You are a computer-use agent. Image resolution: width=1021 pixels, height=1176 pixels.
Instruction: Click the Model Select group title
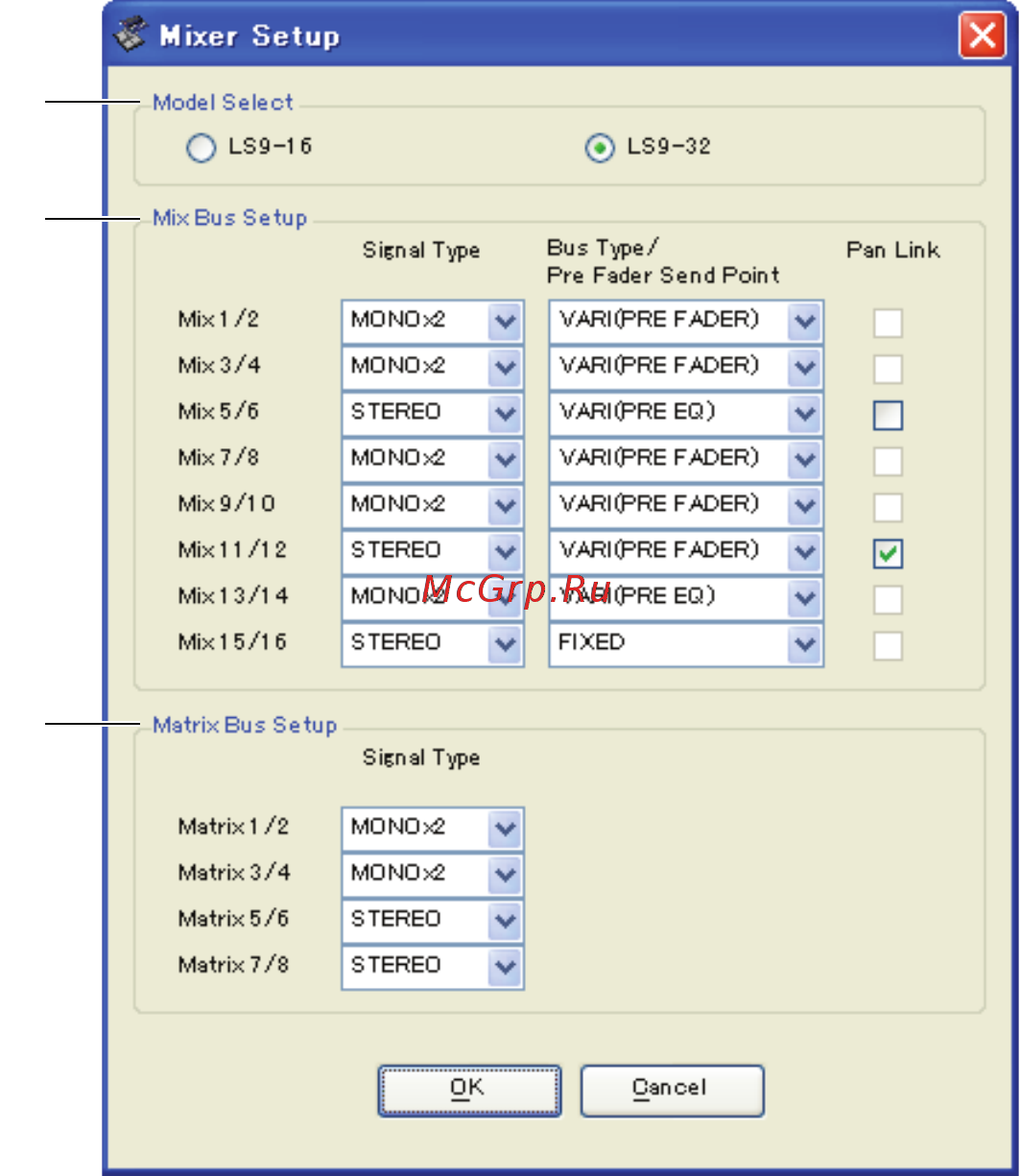click(x=224, y=102)
